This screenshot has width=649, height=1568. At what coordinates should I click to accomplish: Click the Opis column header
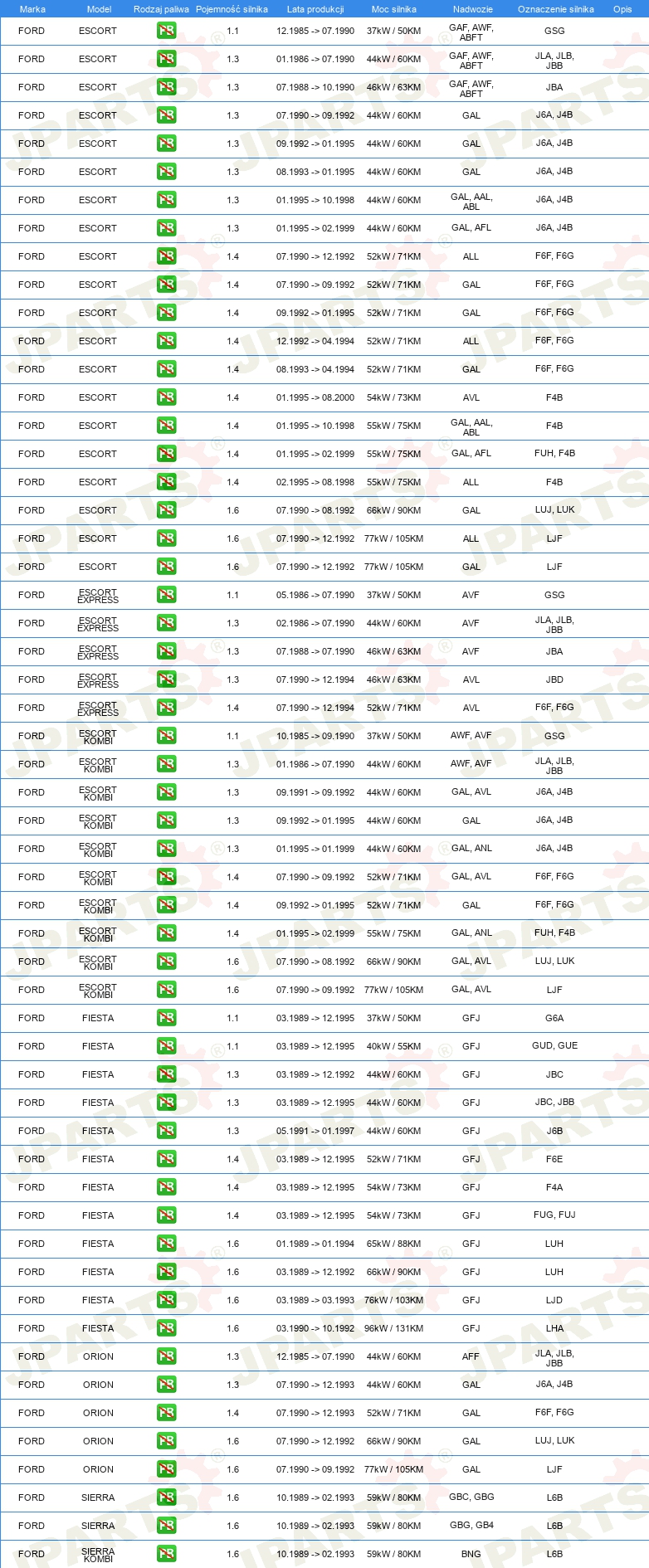point(622,9)
